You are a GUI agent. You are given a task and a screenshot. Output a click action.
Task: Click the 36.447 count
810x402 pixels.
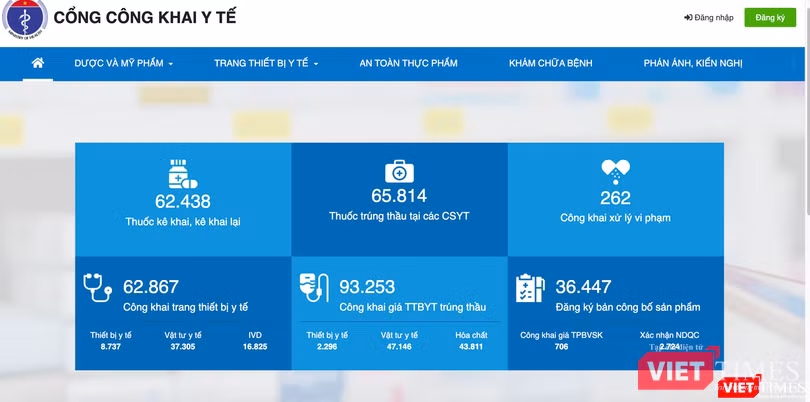[584, 287]
